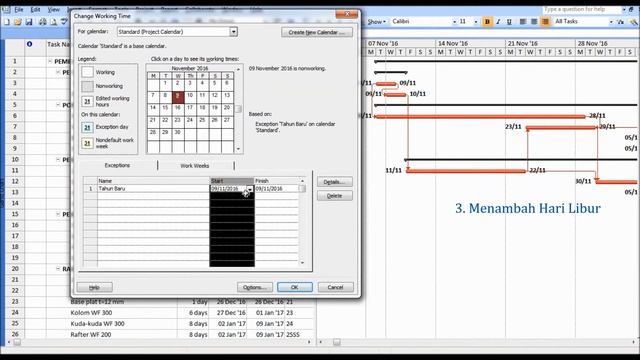Viewport: 640px width, 360px height.
Task: Click the '6 days' duration cell
Action: [193, 313]
